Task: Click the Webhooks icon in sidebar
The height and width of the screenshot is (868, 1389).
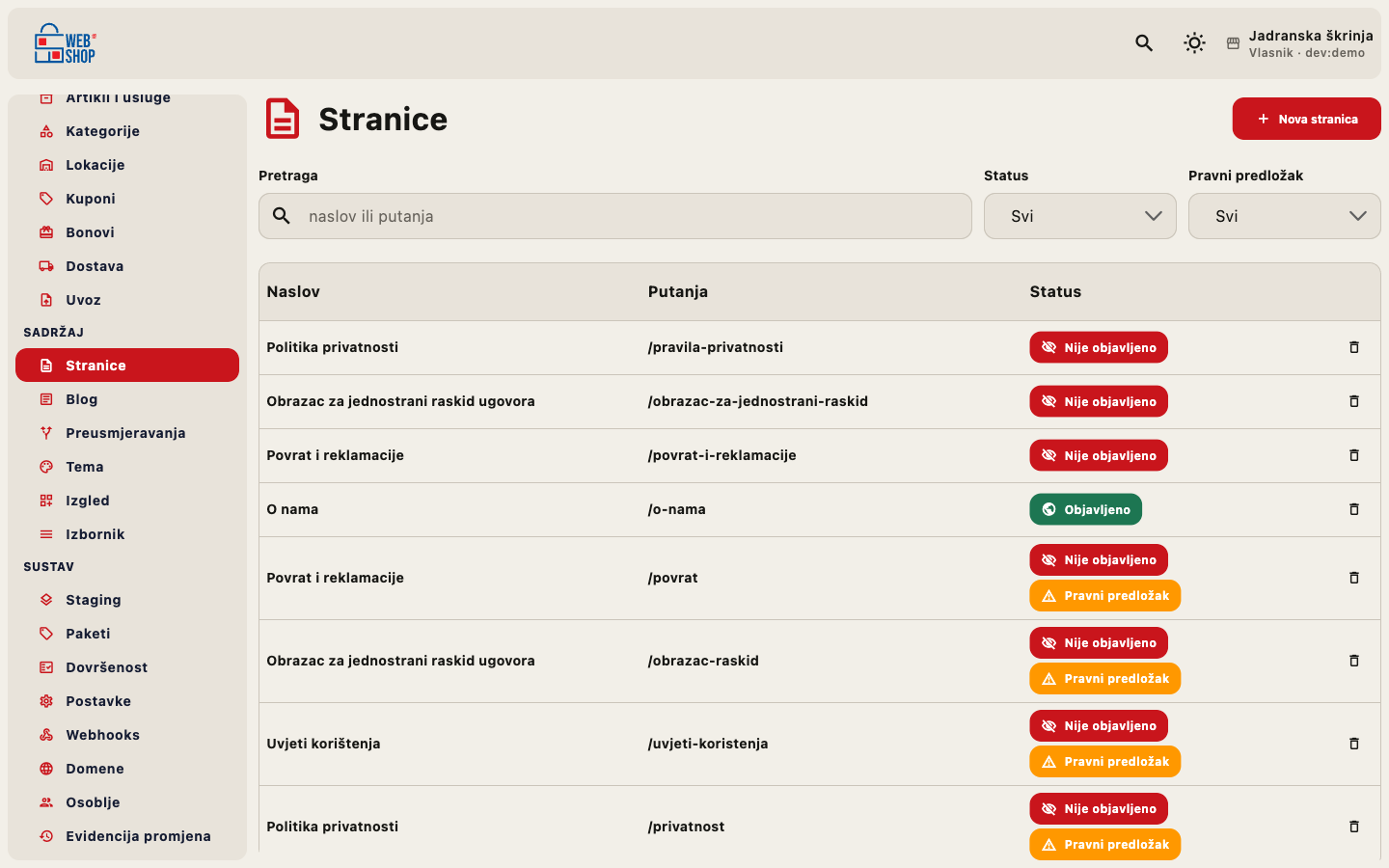Action: 46,735
